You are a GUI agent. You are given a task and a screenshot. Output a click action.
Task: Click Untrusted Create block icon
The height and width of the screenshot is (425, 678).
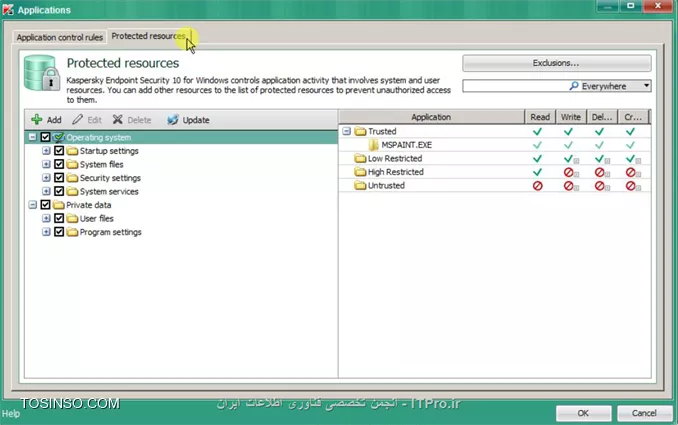[x=631, y=186]
